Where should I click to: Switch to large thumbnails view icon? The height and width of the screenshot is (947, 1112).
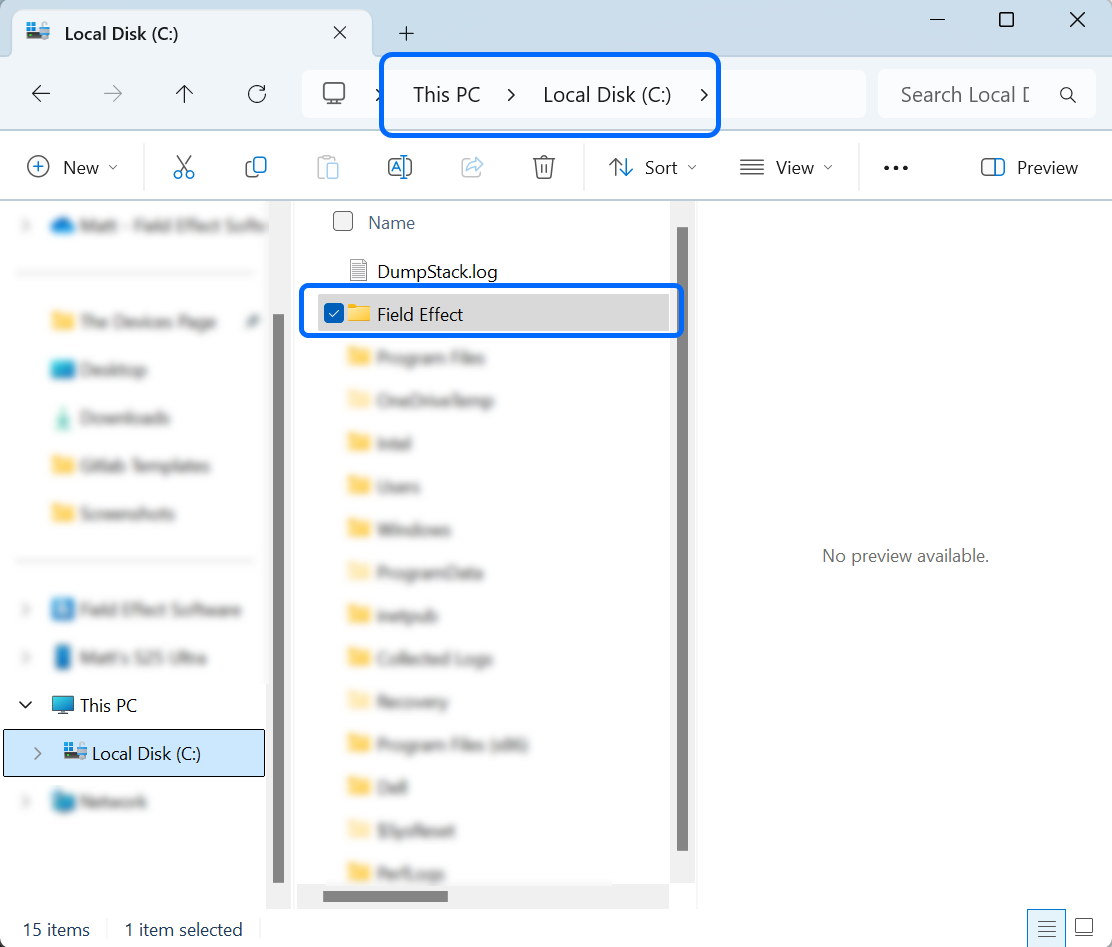click(x=1084, y=927)
